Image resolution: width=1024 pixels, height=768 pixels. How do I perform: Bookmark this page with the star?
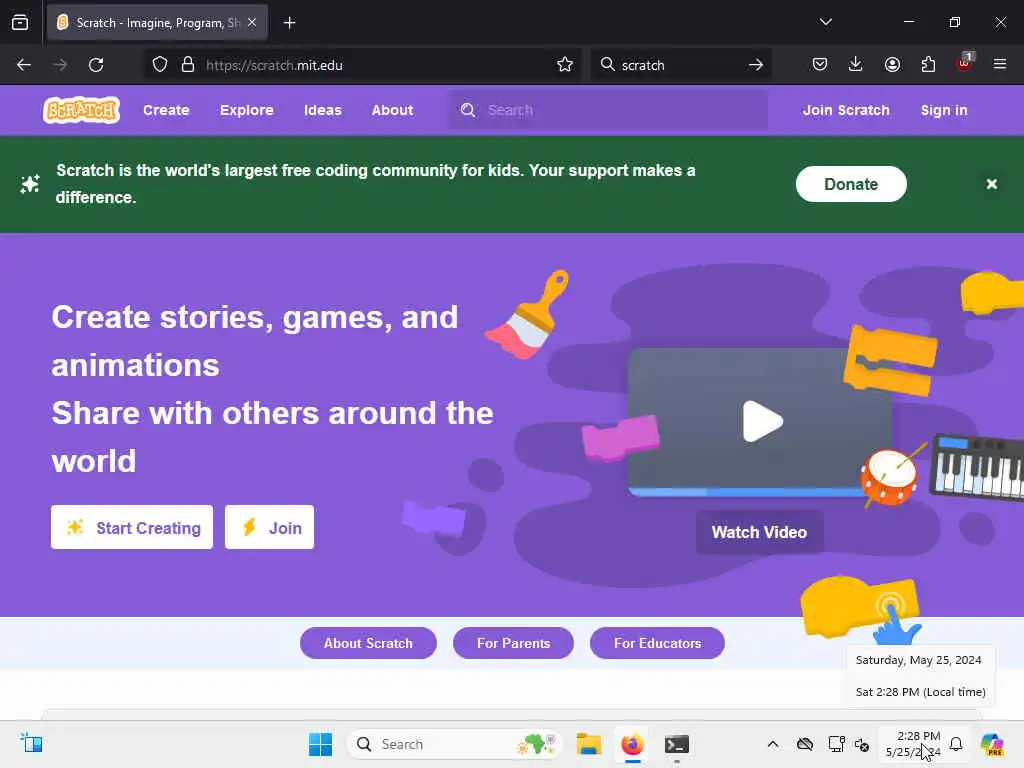pos(565,65)
